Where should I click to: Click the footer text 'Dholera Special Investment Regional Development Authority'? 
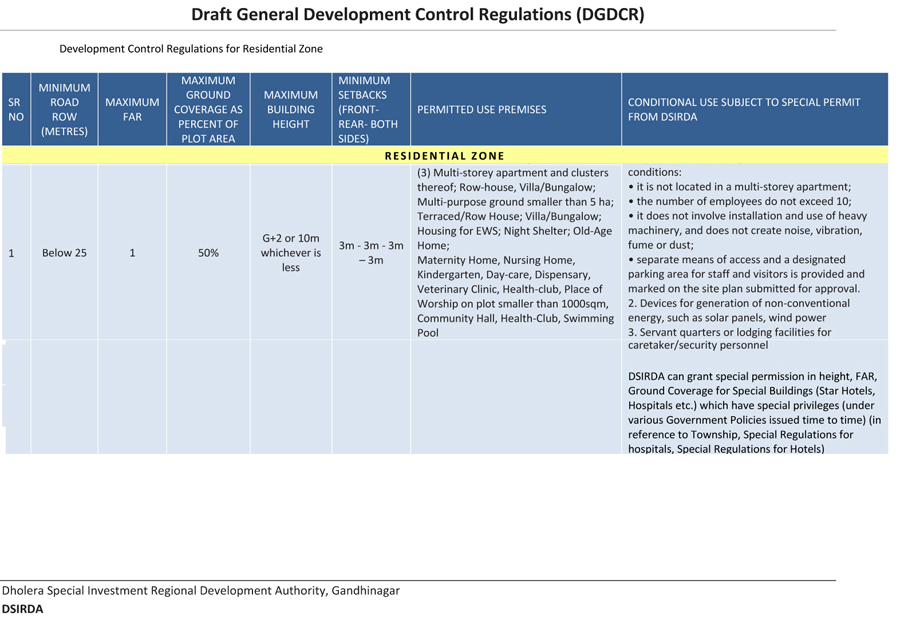coord(200,590)
